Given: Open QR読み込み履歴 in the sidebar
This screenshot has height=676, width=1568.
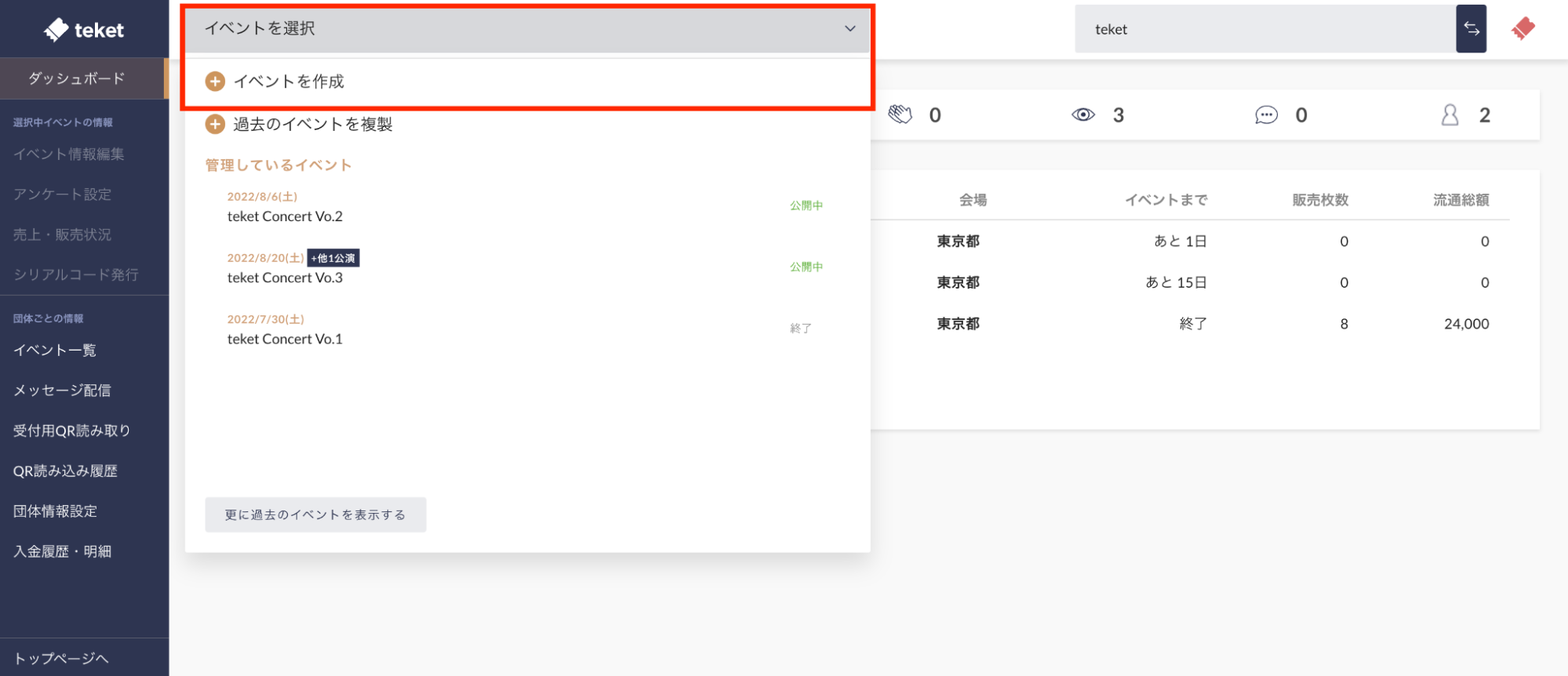Looking at the screenshot, I should pos(65,471).
